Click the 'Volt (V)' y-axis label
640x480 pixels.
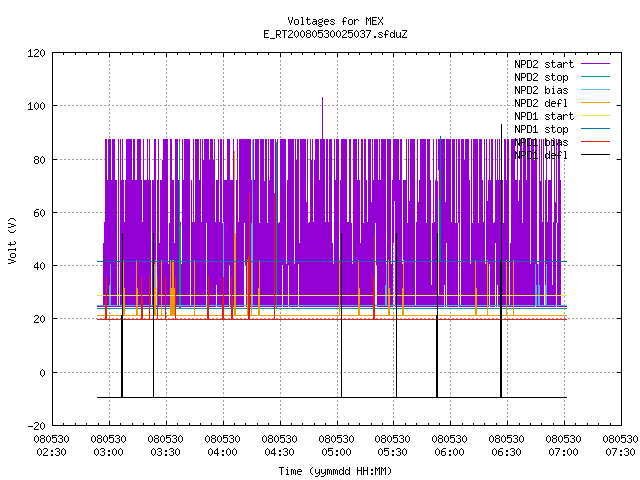(x=12, y=240)
